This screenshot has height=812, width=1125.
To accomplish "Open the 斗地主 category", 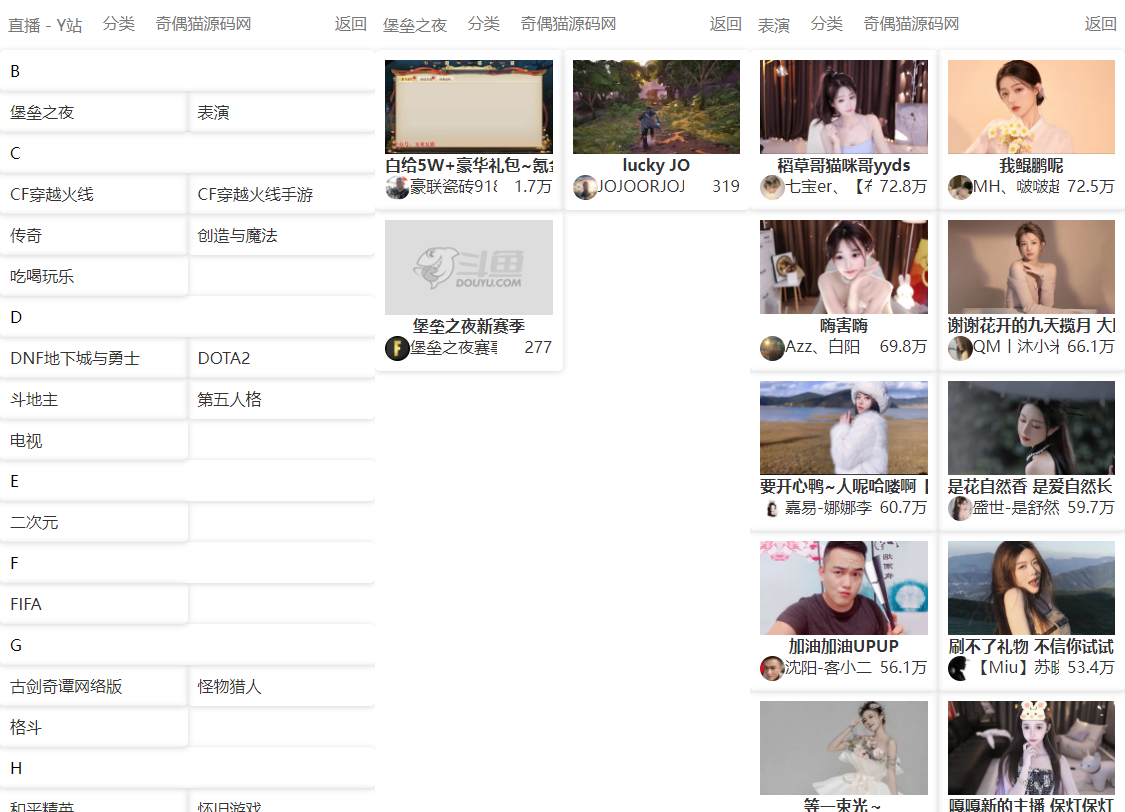I will click(x=94, y=399).
